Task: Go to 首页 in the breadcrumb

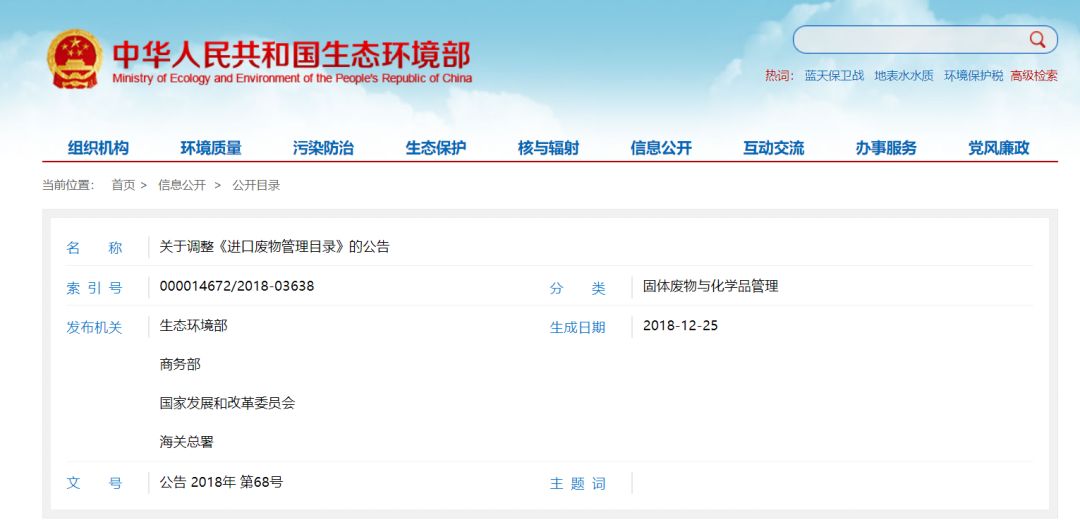Action: pyautogui.click(x=123, y=185)
